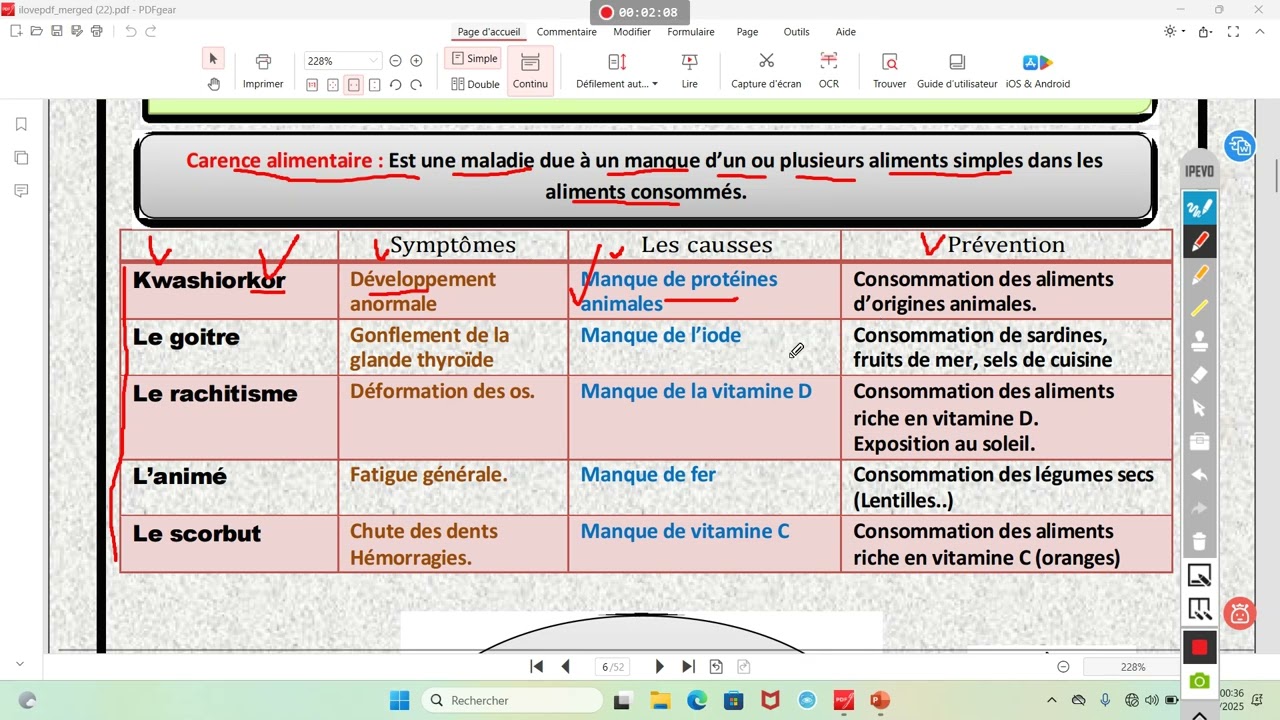Click the blue PDF-to-Word floating icon
Screen dimensions: 1280x720
(1240, 146)
